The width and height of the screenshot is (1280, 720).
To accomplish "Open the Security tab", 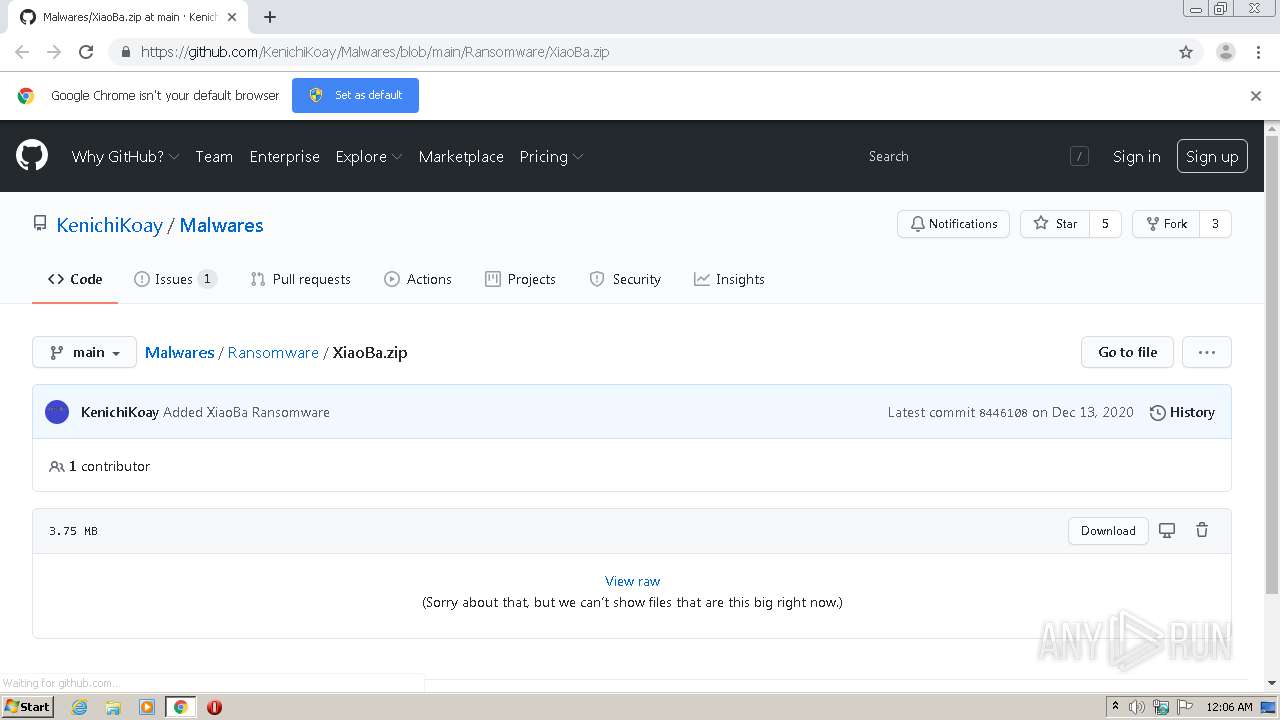I will point(625,279).
